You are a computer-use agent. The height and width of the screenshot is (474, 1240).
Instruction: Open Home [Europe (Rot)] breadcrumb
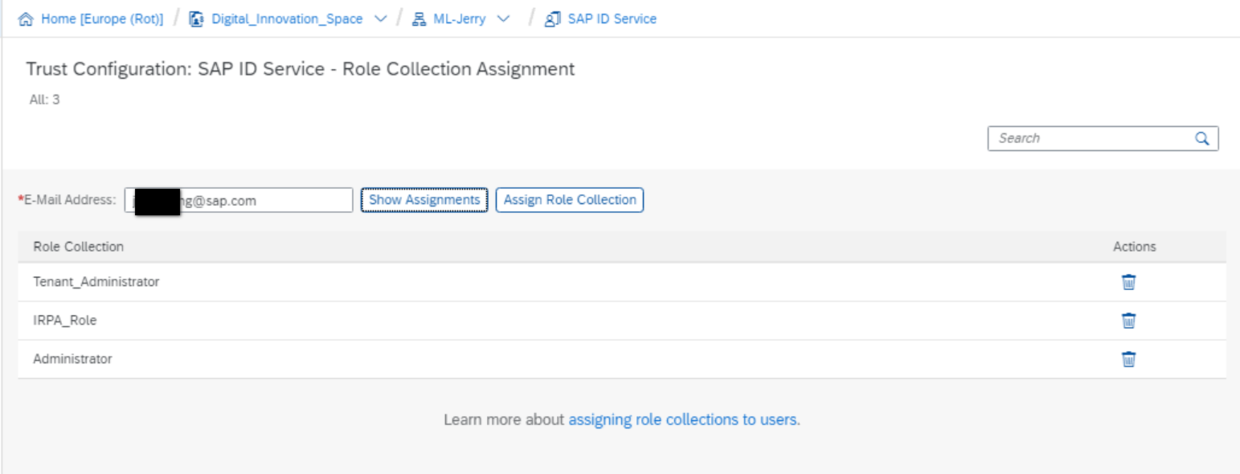point(101,19)
